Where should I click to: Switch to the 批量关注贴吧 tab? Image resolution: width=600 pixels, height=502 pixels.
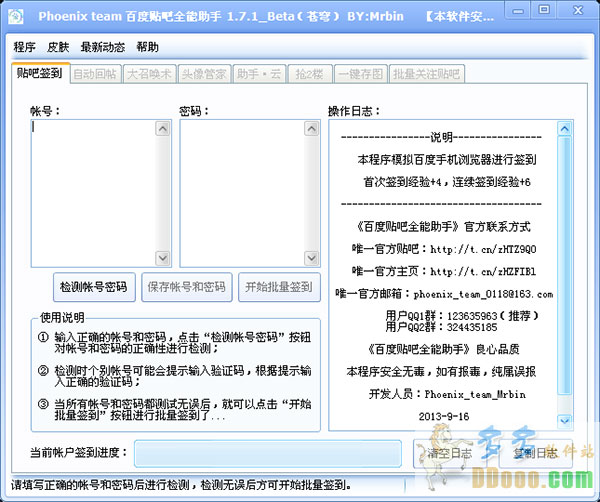427,74
